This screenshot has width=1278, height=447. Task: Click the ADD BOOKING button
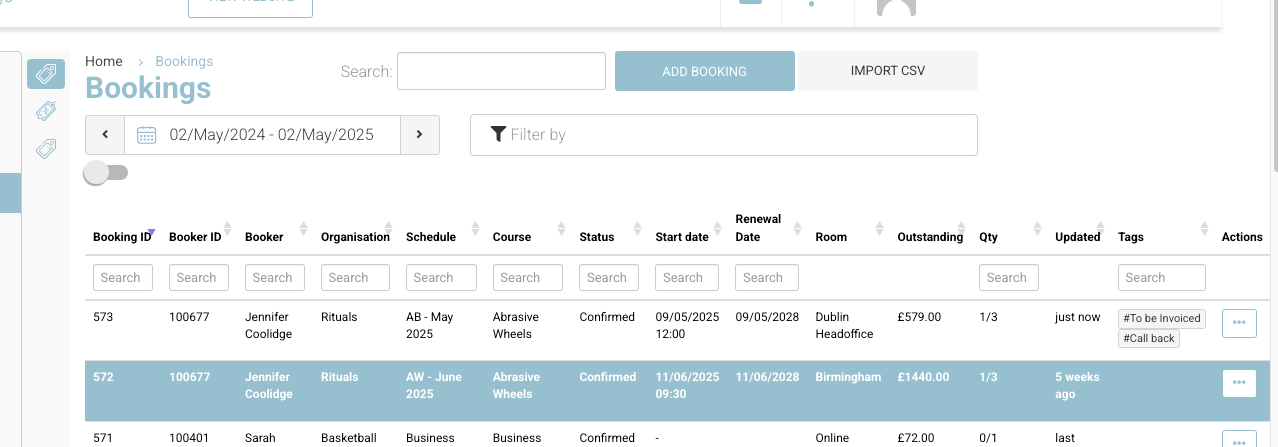(704, 71)
